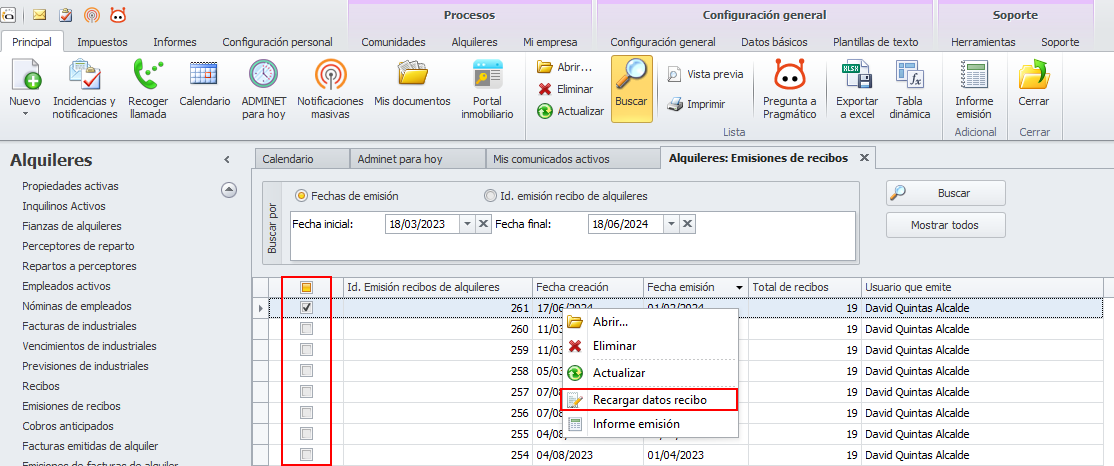
Task: Click the Mostrar todos button
Action: (x=945, y=225)
